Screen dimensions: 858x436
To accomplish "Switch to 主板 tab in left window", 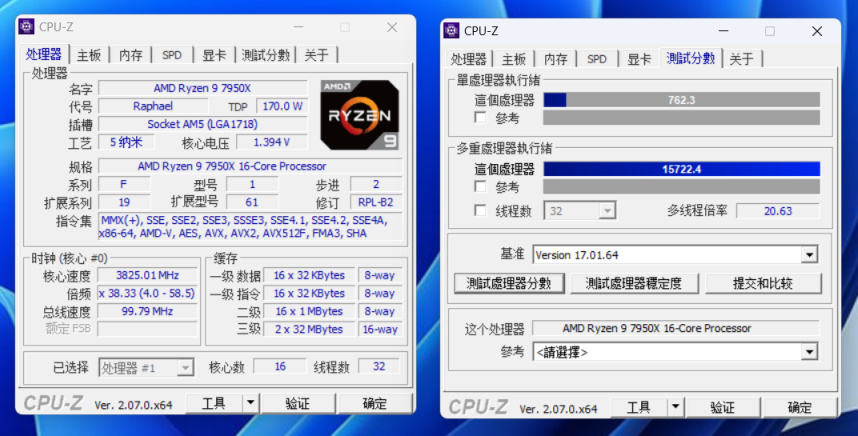I will (x=89, y=55).
